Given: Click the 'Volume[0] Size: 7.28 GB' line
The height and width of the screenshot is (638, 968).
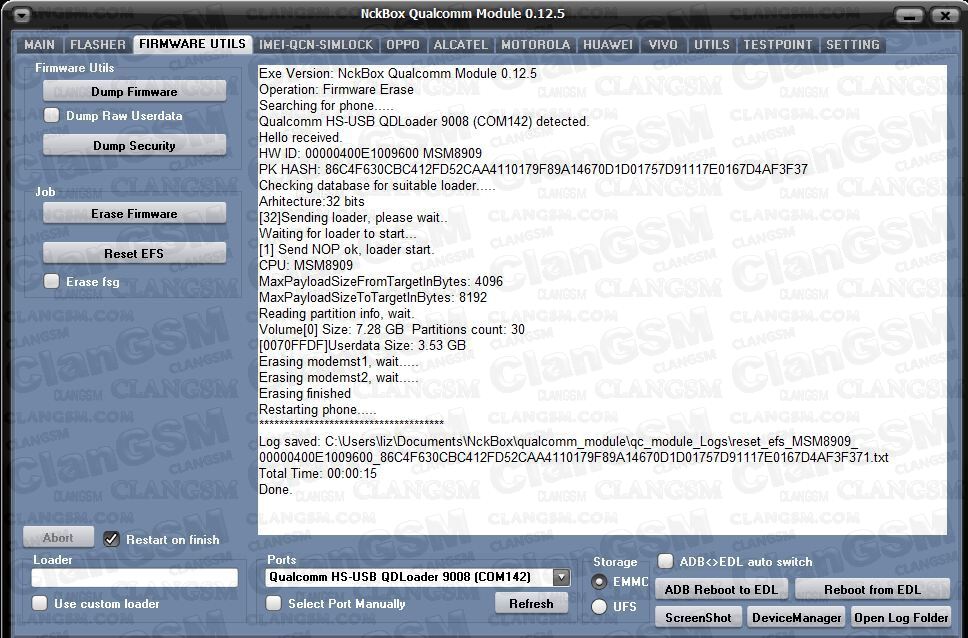Looking at the screenshot, I should [392, 329].
